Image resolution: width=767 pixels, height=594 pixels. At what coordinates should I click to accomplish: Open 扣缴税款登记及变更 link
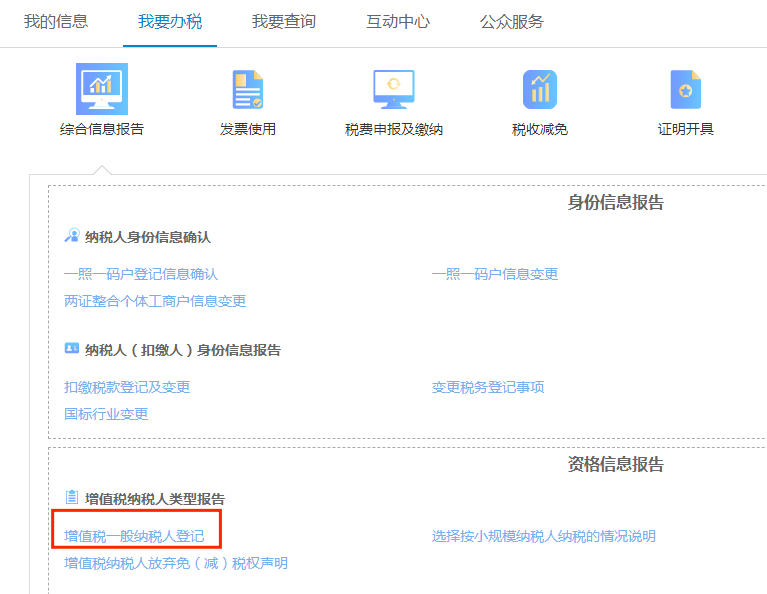[x=127, y=387]
